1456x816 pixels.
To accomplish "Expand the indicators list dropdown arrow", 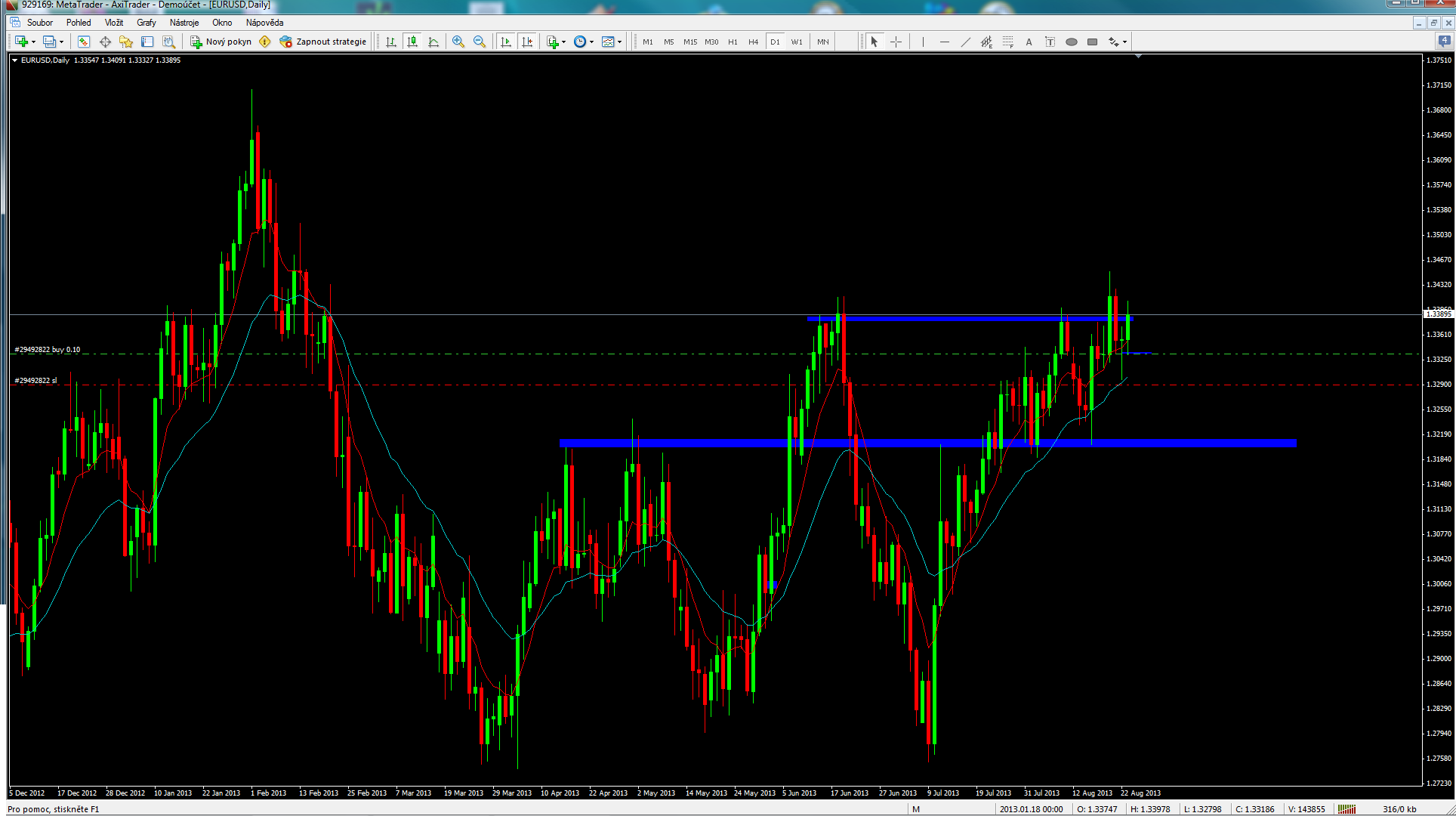I will 563,42.
